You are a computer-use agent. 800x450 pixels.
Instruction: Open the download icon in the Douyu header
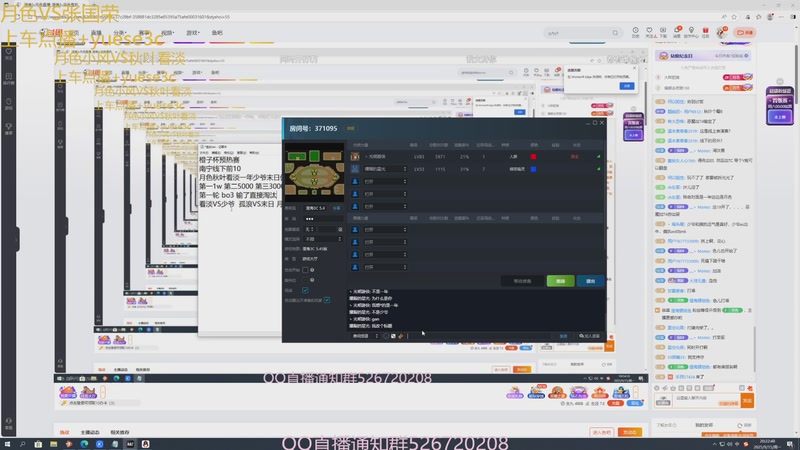click(x=663, y=32)
